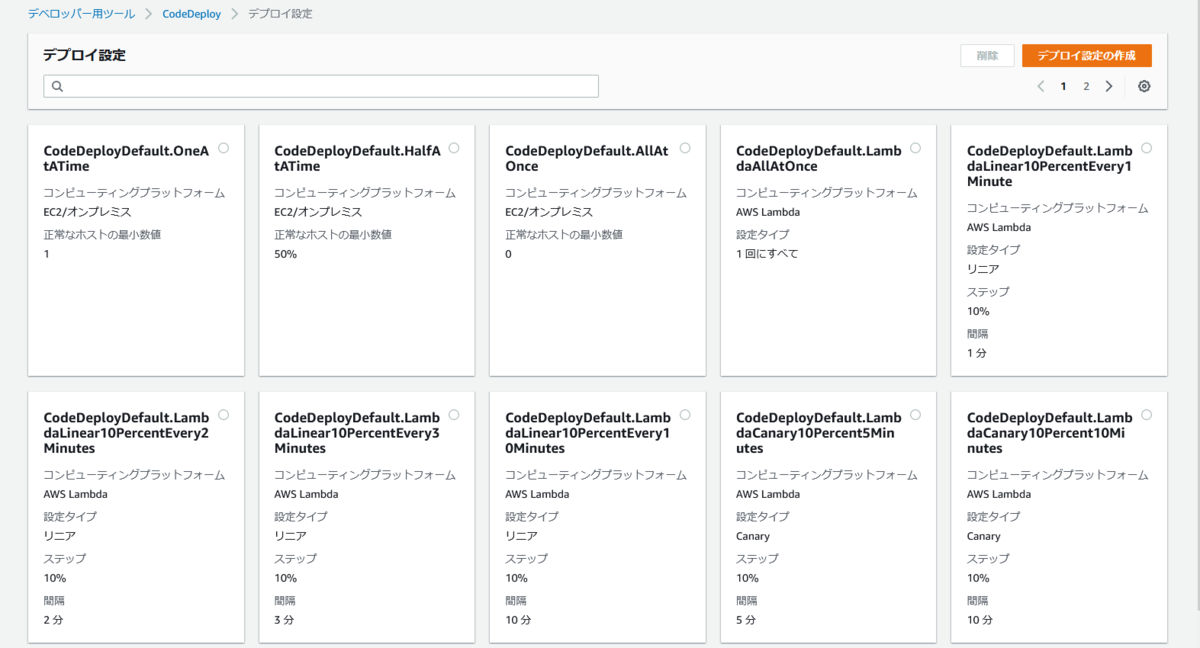Viewport: 1200px width, 648px height.
Task: Click 1回にすべて value in LambdaAllAtOnce card
Action: (767, 254)
